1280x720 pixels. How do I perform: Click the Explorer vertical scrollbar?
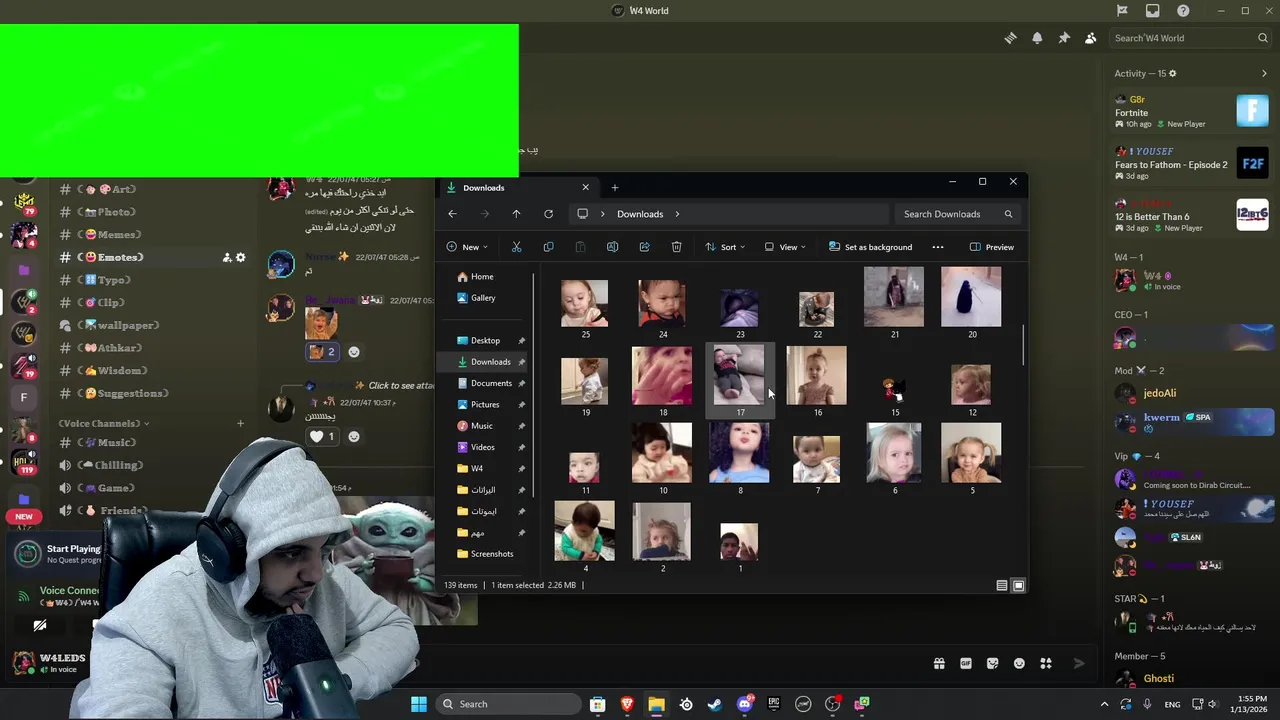(x=1023, y=345)
